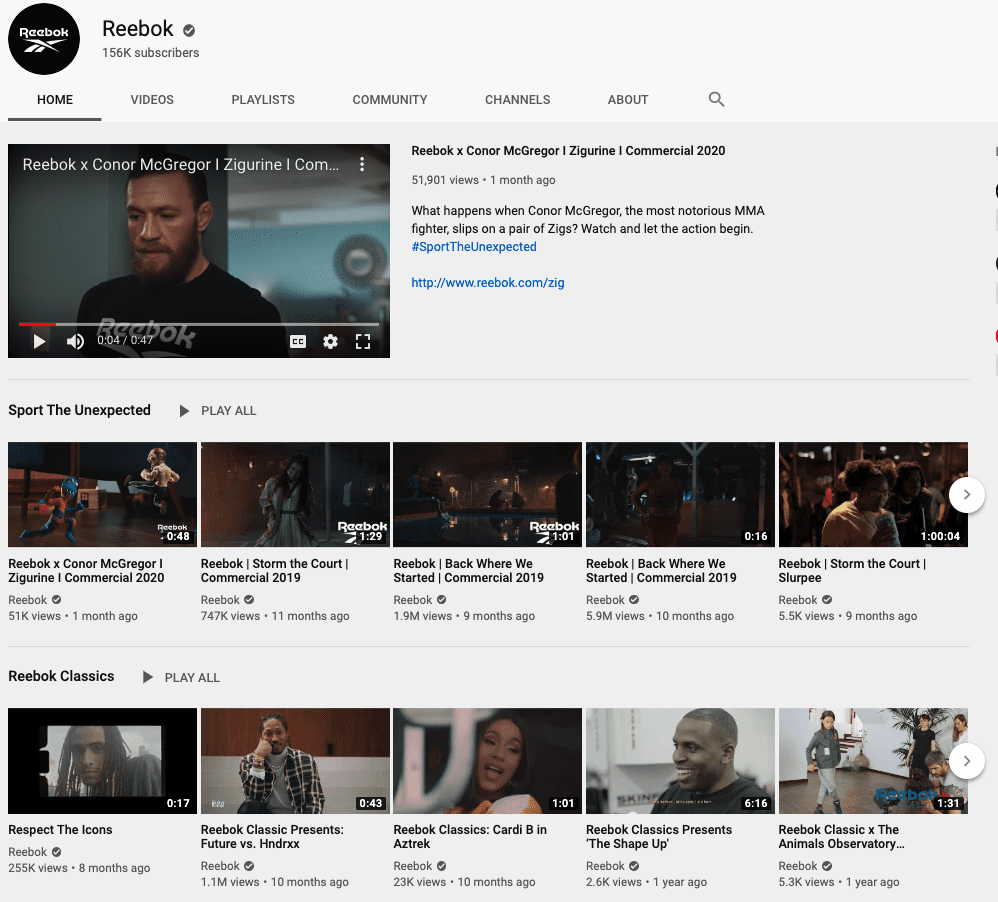Seek along the featured video progress bar
Screen dimensions: 998x902
coord(199,325)
